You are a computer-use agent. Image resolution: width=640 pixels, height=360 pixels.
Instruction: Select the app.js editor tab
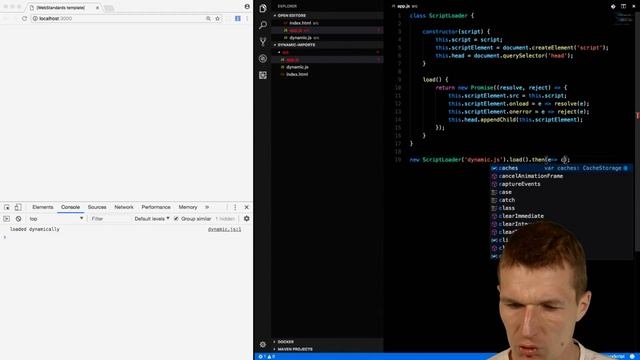point(404,6)
